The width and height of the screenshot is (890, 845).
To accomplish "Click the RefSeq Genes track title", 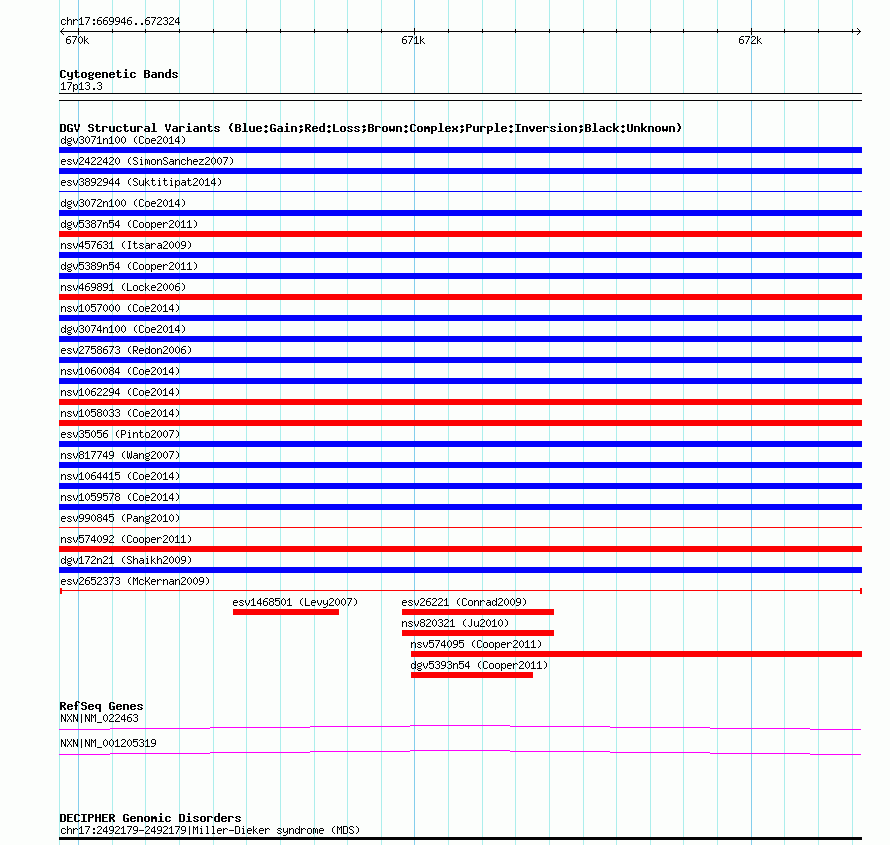I will (101, 706).
